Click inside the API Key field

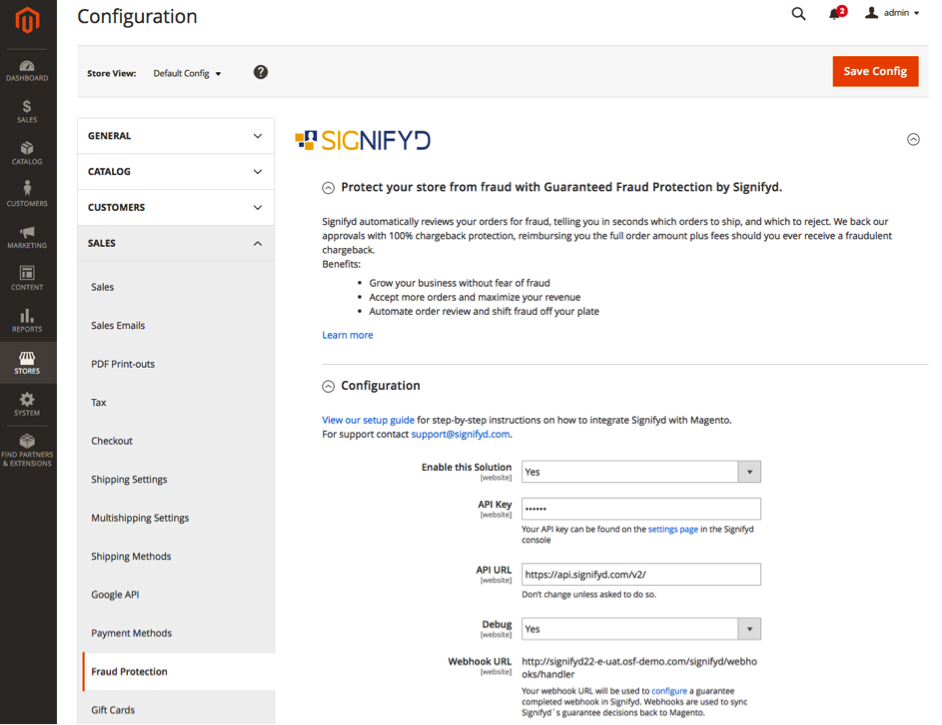click(x=641, y=508)
